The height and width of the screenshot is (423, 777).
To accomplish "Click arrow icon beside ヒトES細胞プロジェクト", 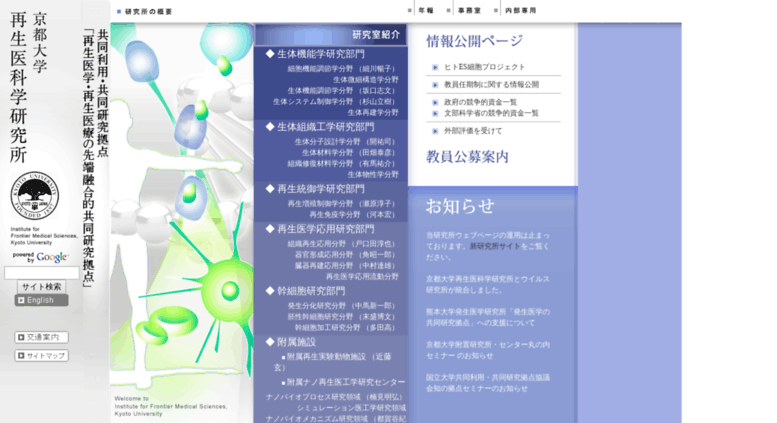I will (435, 67).
